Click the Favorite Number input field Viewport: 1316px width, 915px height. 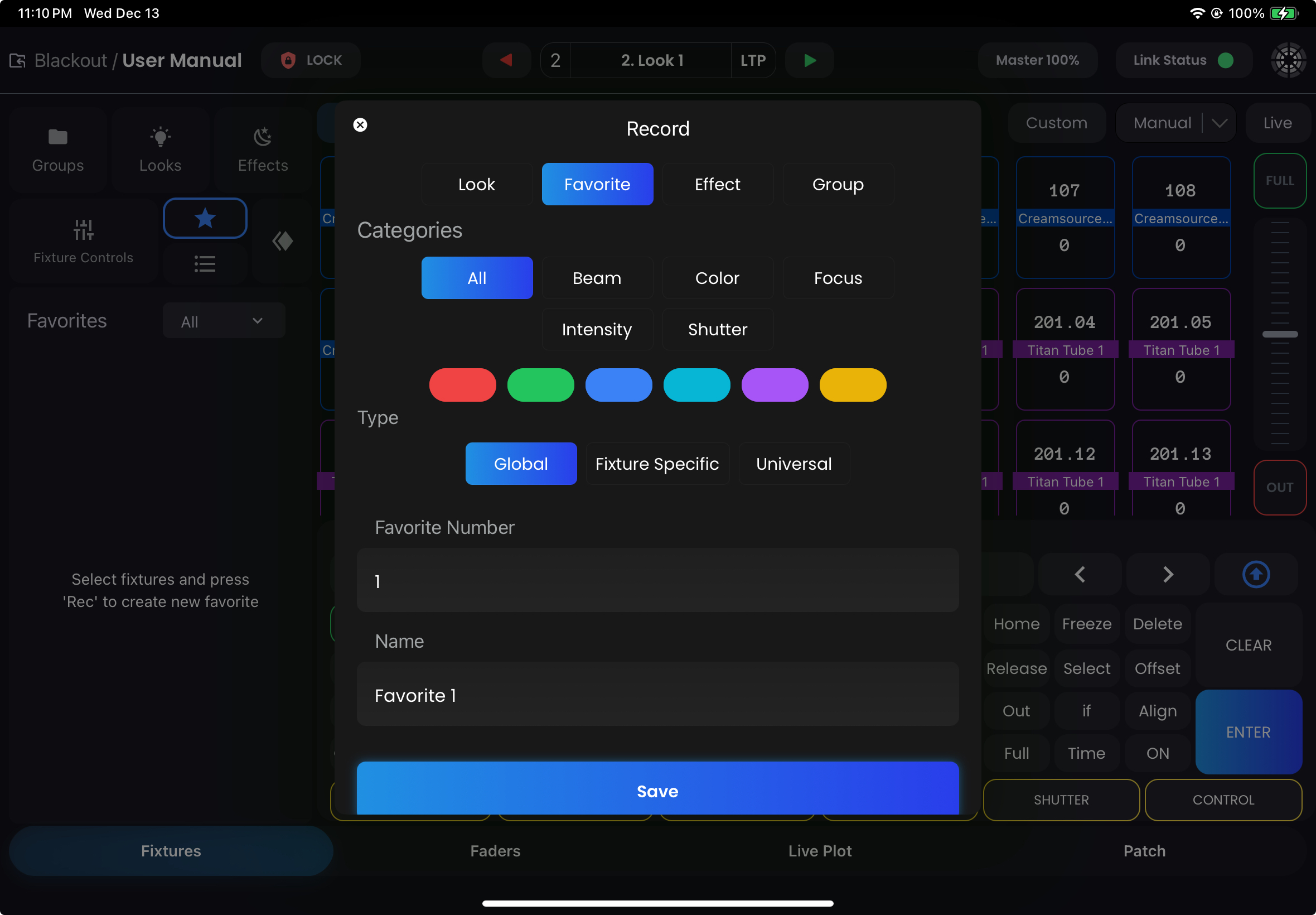point(657,580)
